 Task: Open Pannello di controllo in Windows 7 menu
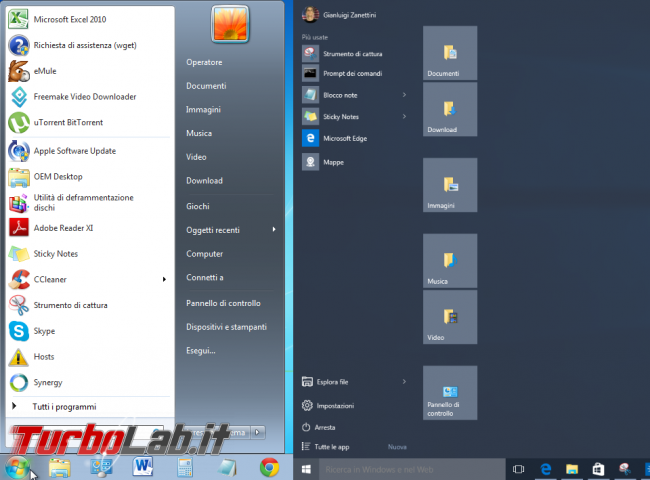[223, 303]
